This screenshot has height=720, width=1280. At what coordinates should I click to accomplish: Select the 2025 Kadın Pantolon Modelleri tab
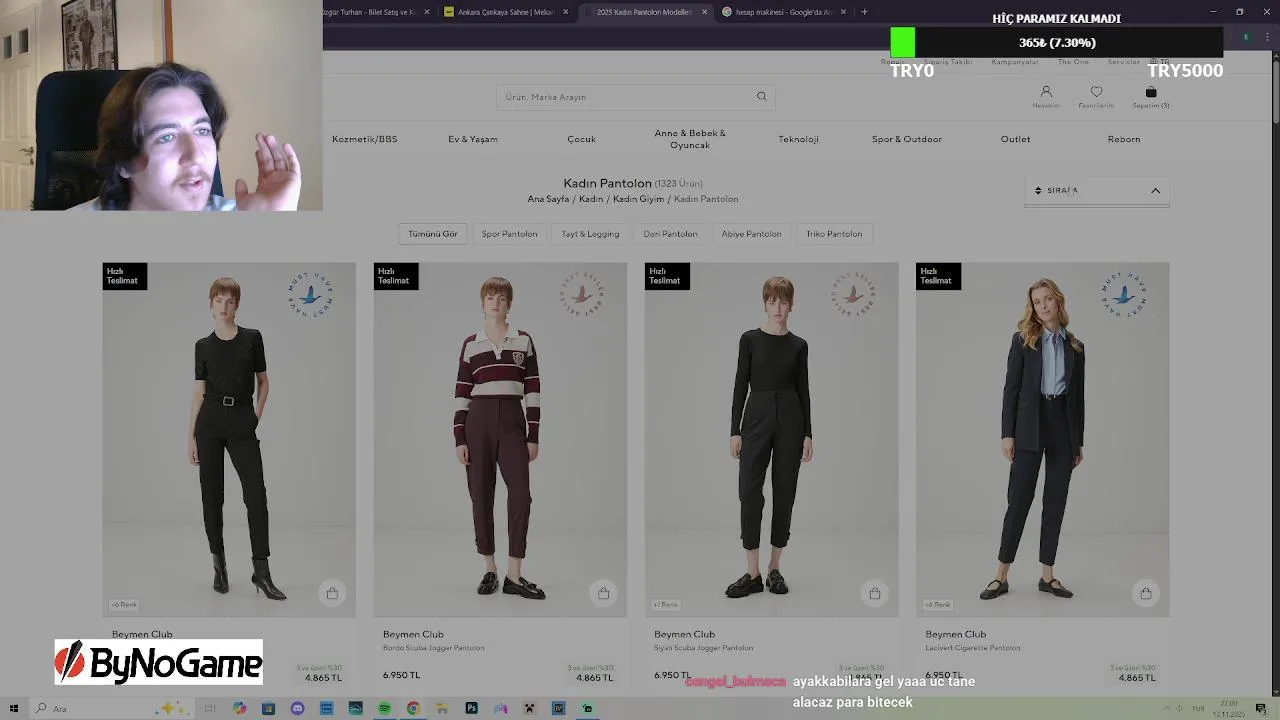645,12
